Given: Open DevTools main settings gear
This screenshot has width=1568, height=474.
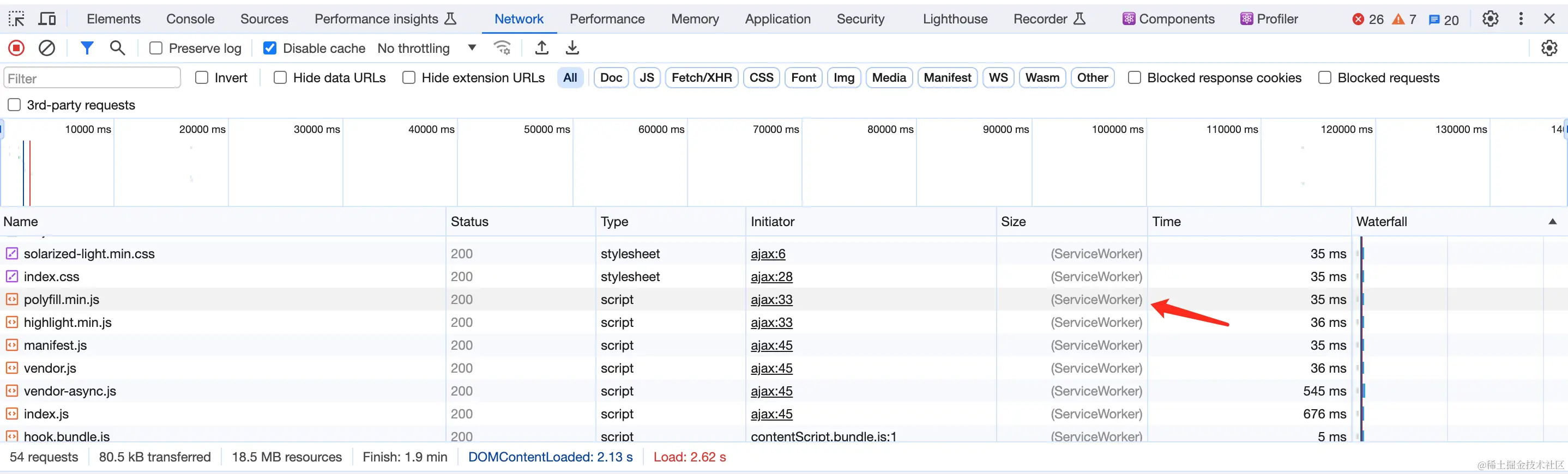Looking at the screenshot, I should point(1490,19).
